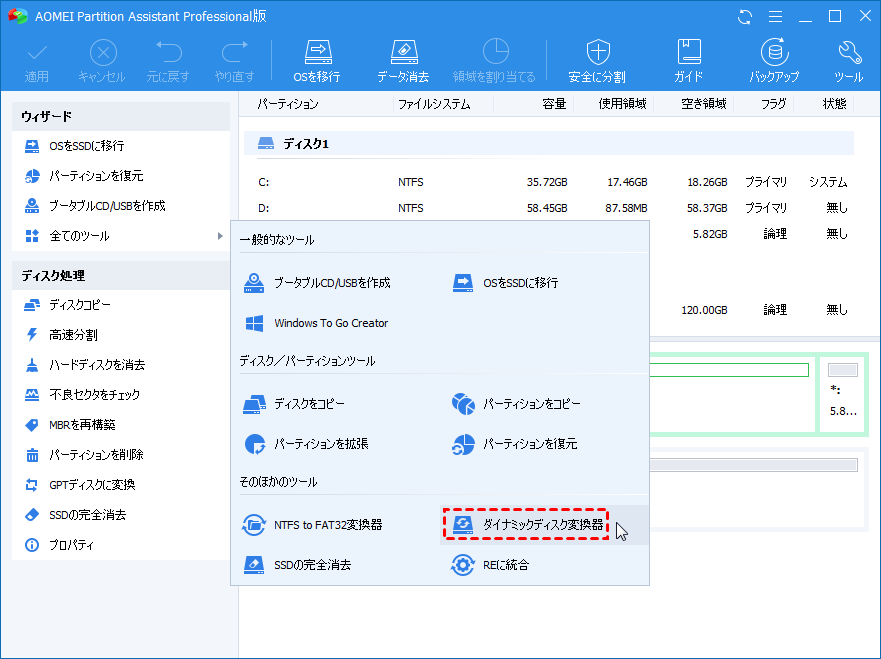Choose パーティションをコピー tool
This screenshot has width=881, height=659.
pos(516,404)
